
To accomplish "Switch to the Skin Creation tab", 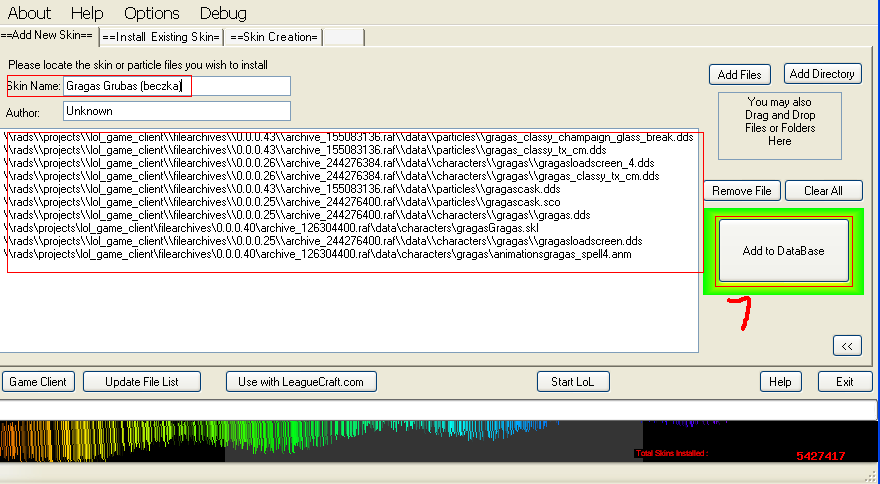I will 273,37.
